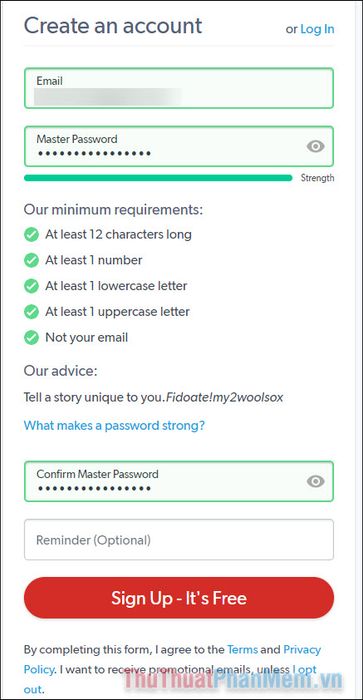Viewport: 363px width, 700px height.
Task: Show the Master Password with the eye icon
Action: [316, 146]
